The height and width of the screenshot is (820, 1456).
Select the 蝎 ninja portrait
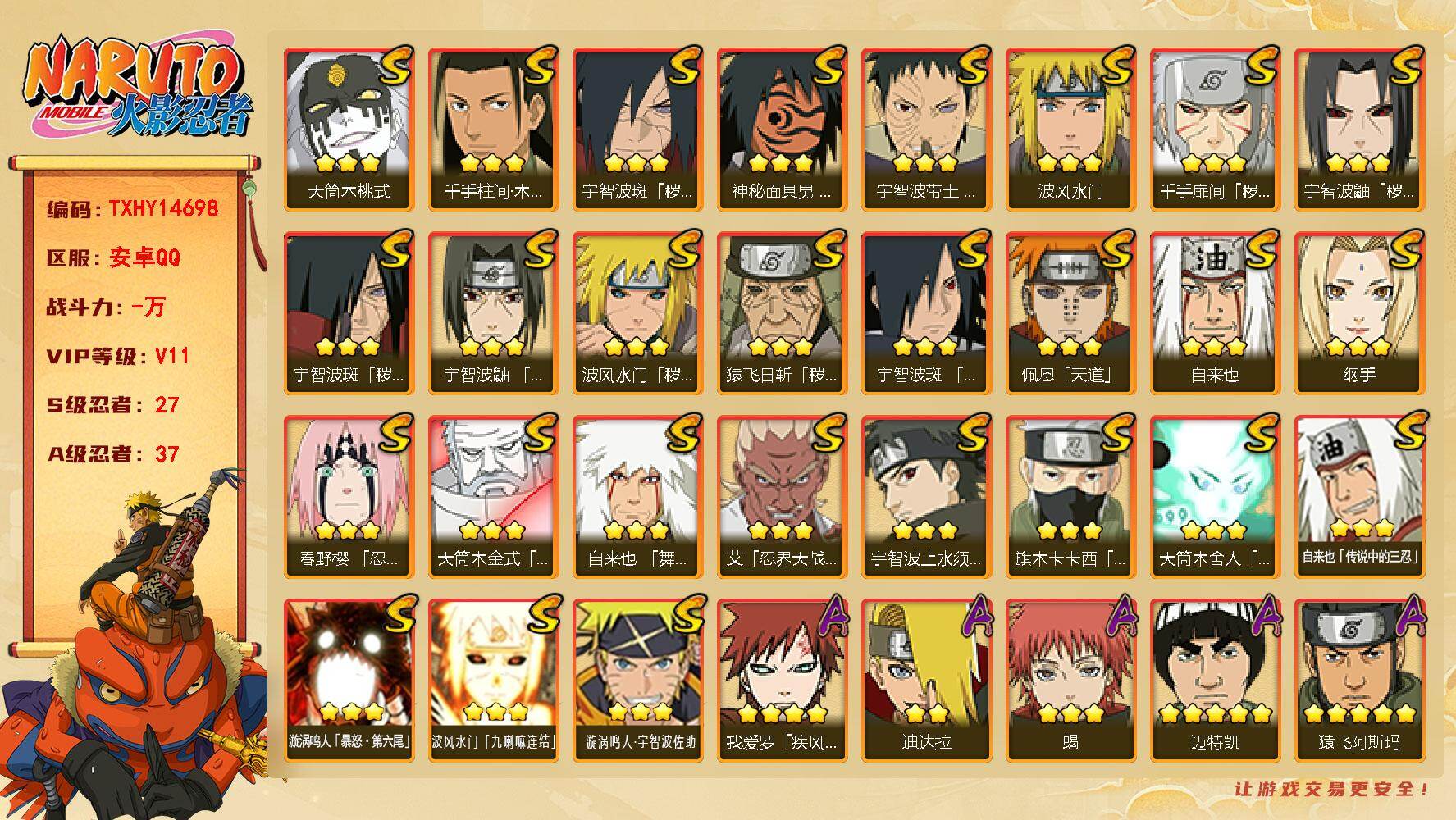1070,680
